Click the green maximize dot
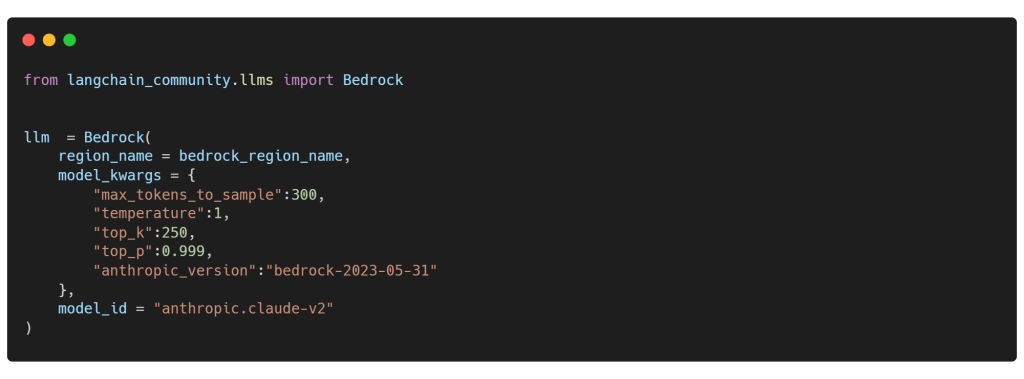 coord(69,40)
